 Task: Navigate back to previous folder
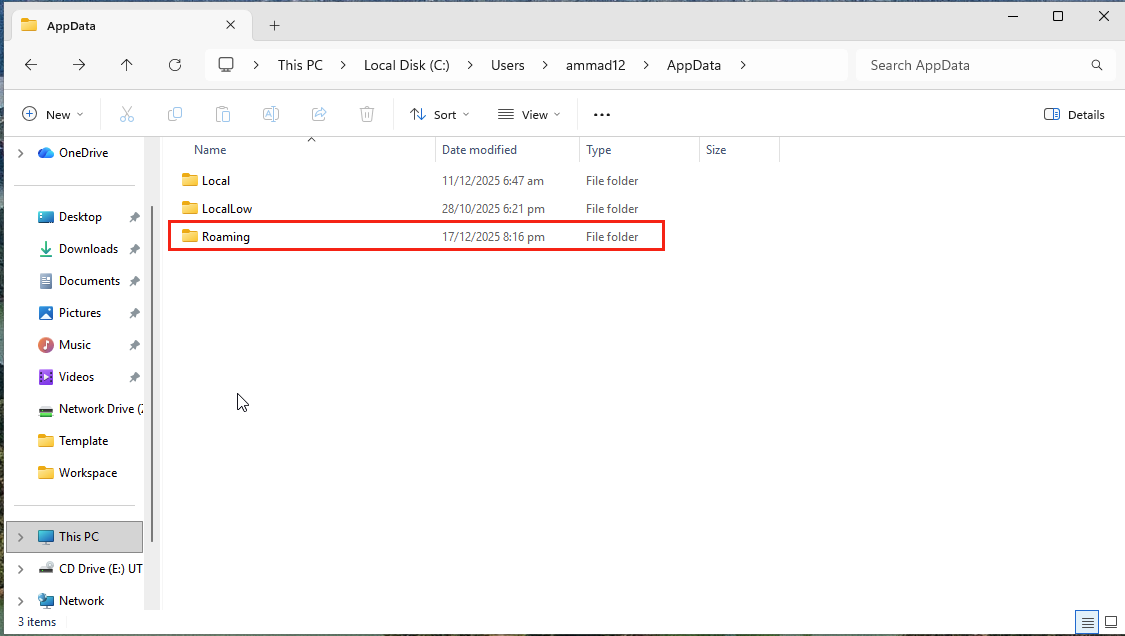click(31, 65)
